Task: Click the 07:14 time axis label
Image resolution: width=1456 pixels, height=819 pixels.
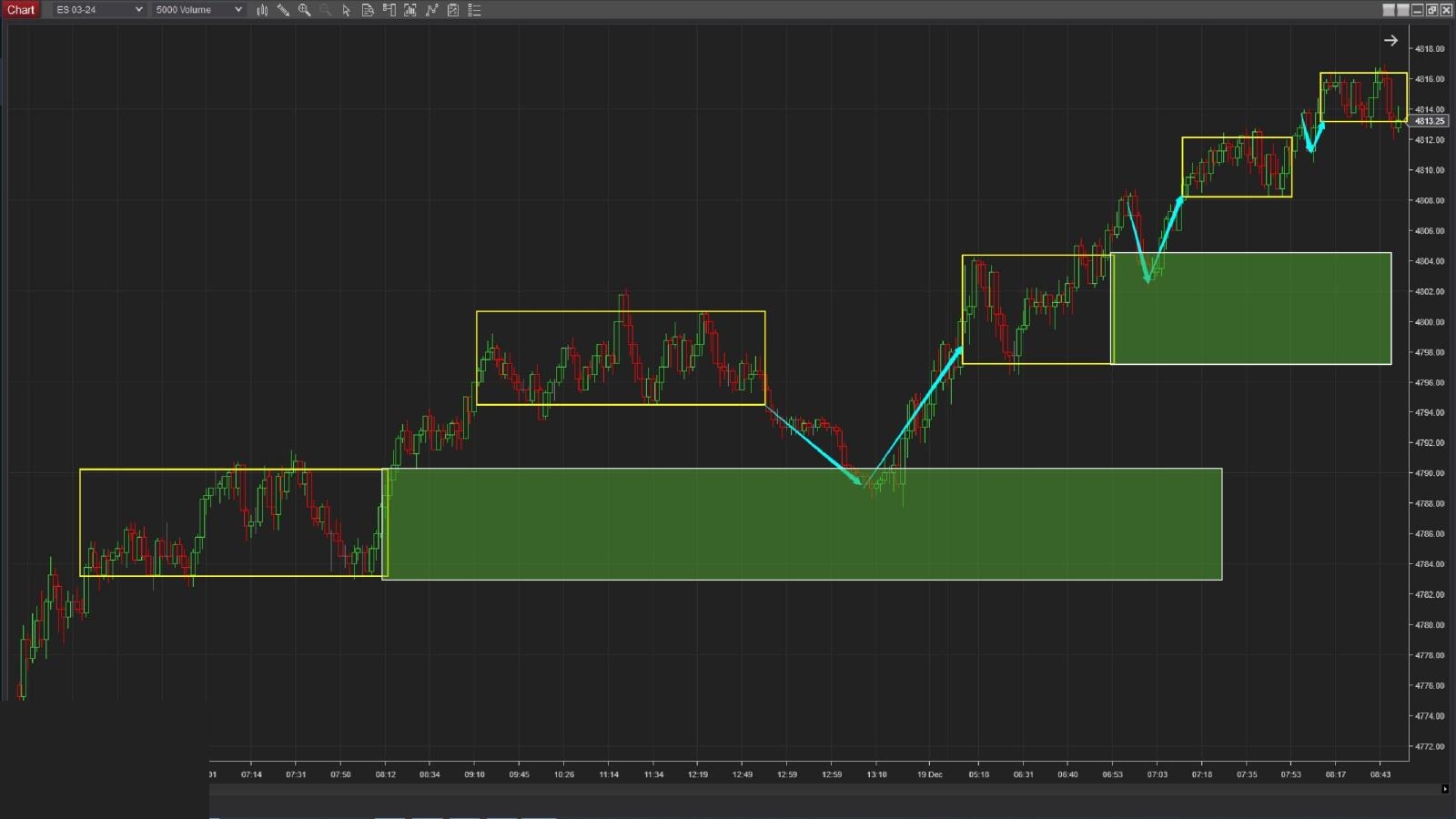Action: click(251, 775)
